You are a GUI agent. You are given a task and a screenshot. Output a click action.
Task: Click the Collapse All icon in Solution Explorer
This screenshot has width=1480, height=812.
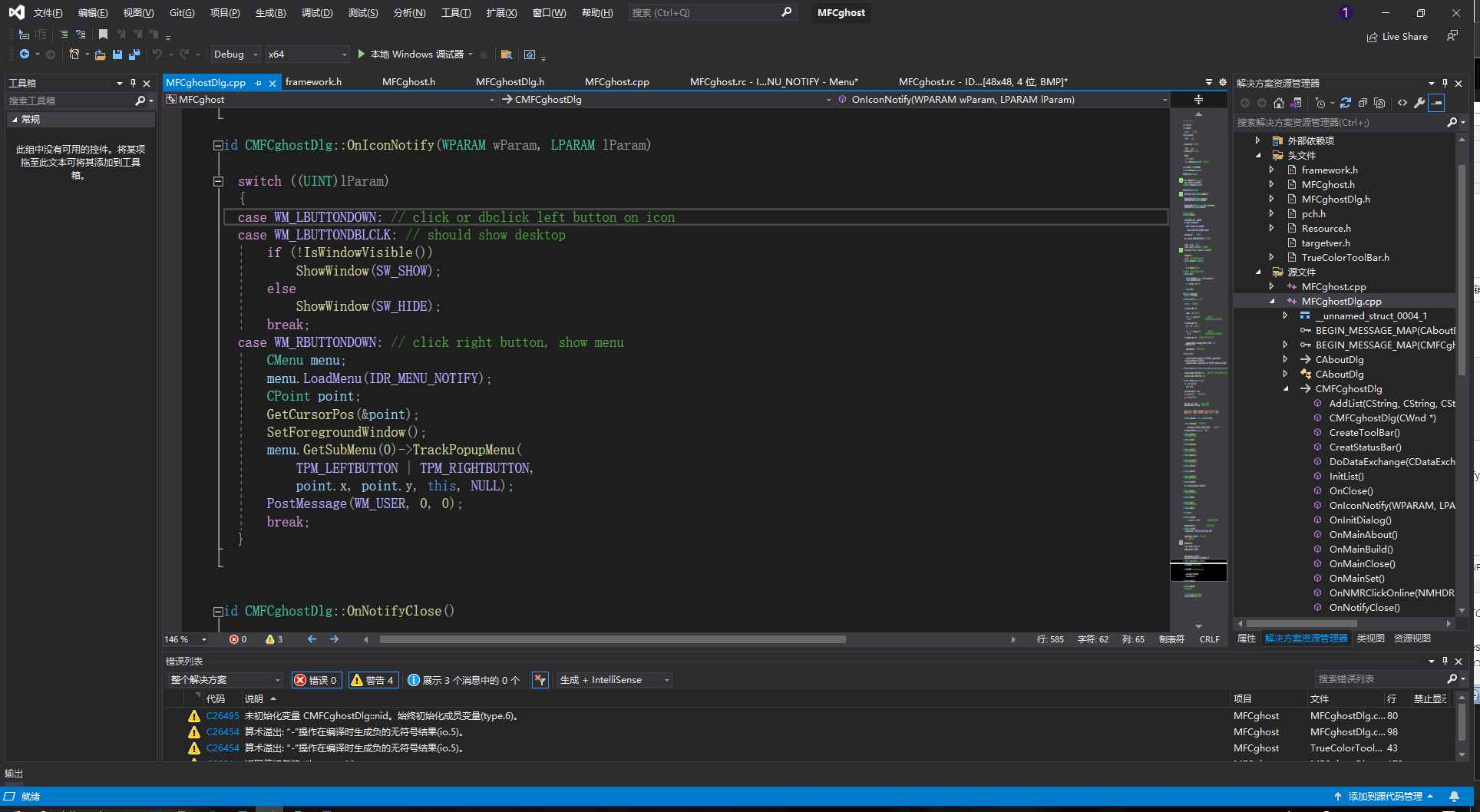coord(1363,103)
